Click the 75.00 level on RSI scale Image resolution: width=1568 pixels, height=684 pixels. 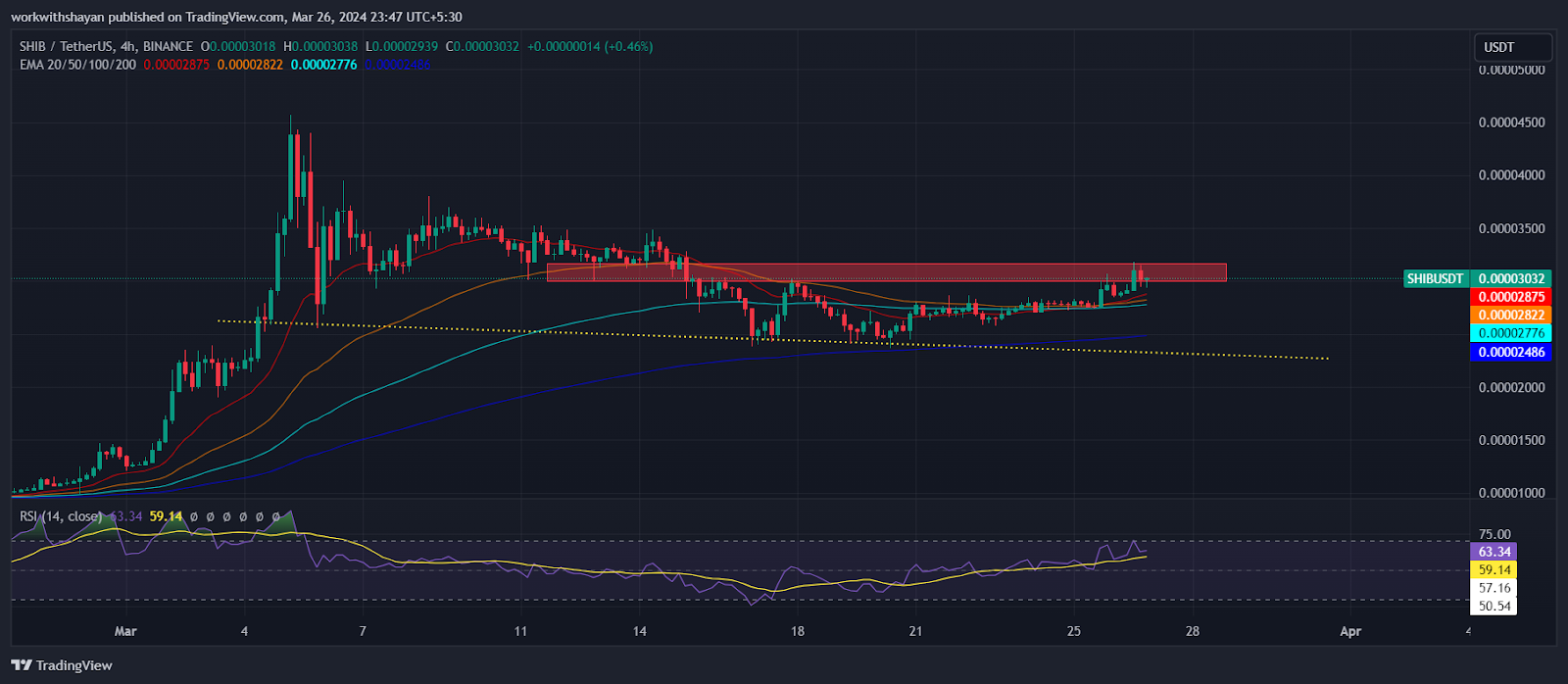point(1494,535)
